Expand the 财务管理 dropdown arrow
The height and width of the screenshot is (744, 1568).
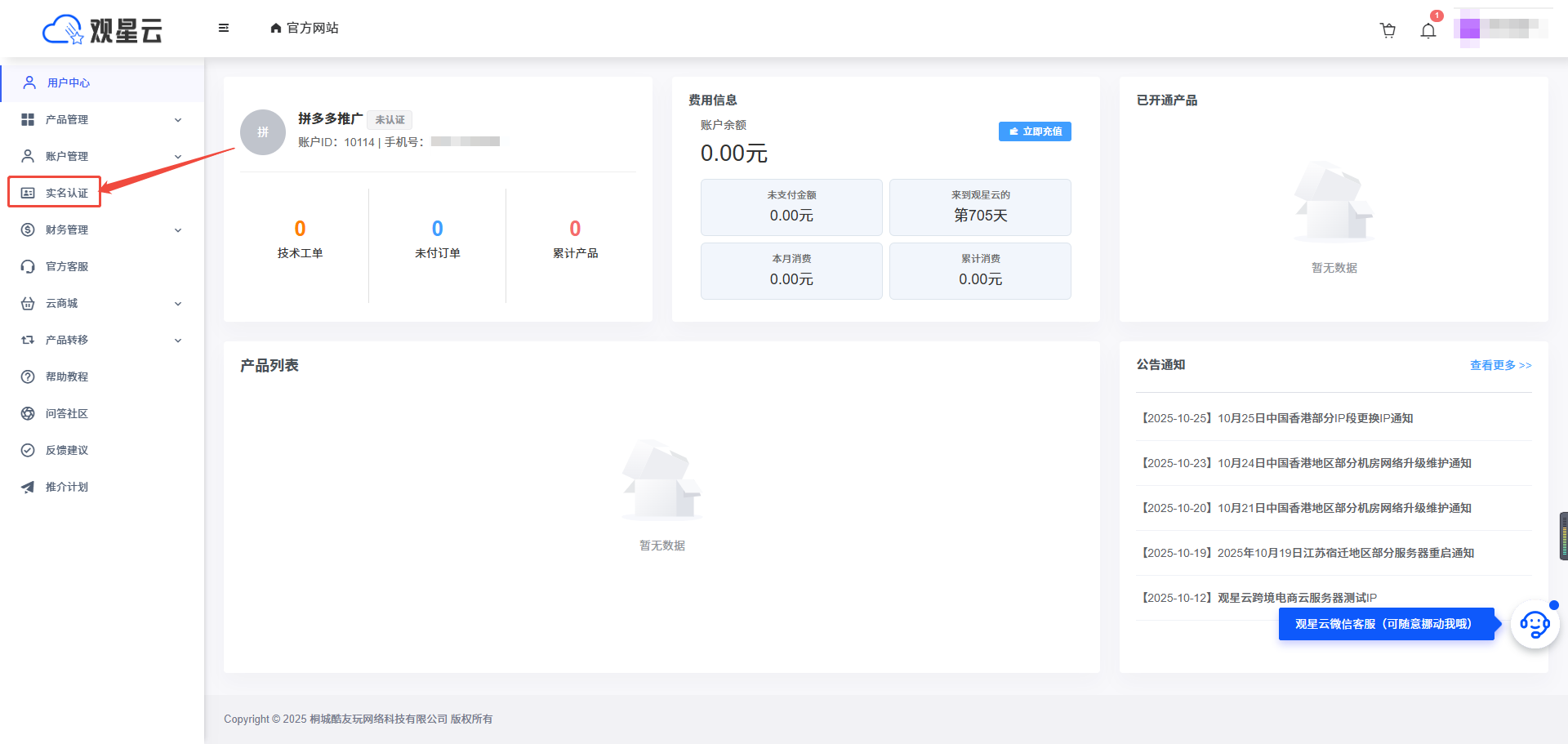click(178, 230)
